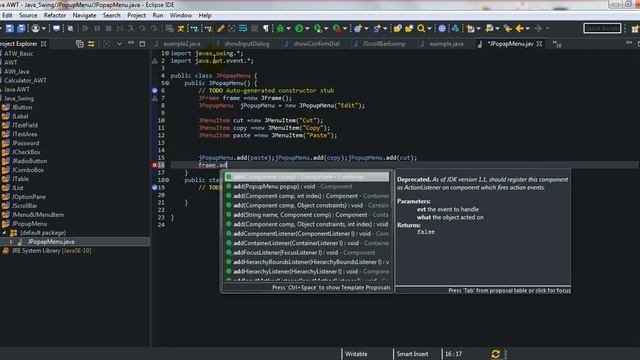Click the Open Console monitor icon
This screenshot has height=360, width=640.
(x=56, y=29)
